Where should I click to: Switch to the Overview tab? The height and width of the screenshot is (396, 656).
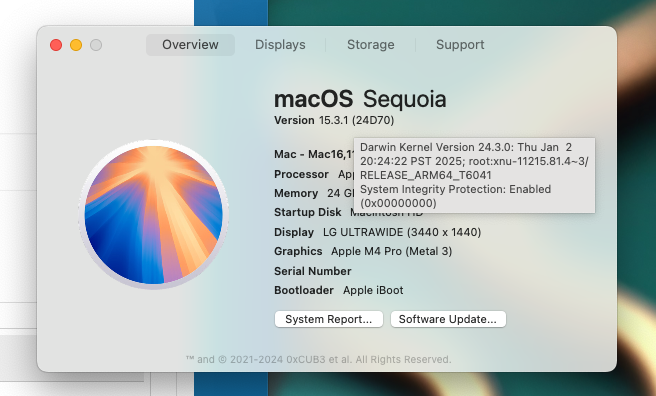[x=190, y=45]
